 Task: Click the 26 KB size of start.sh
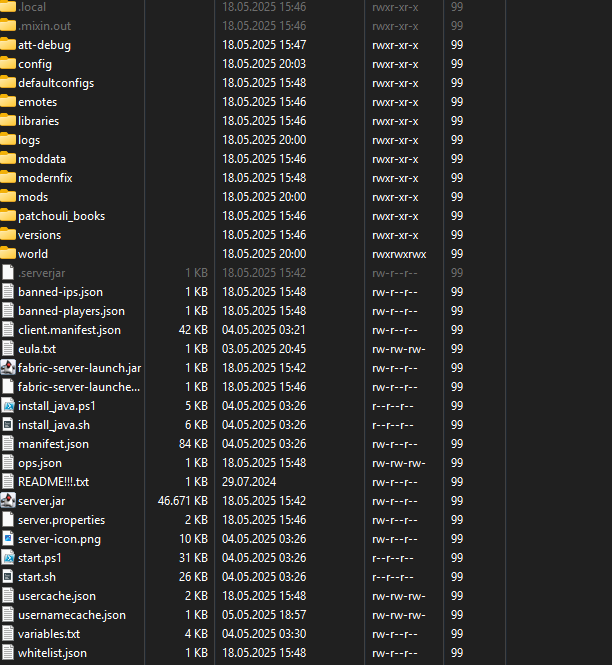(x=193, y=577)
